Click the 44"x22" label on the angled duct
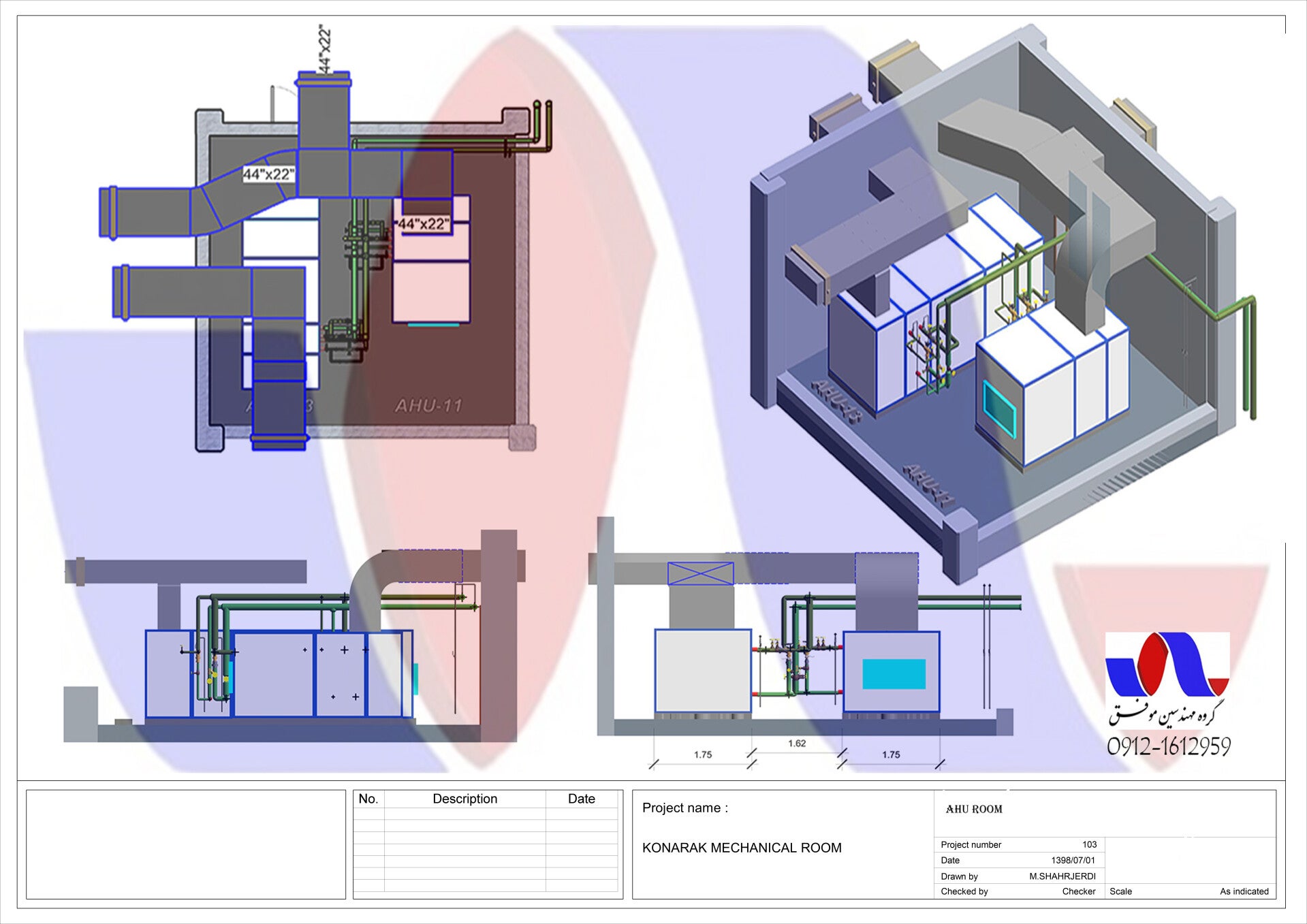Image resolution: width=1307 pixels, height=924 pixels. tap(269, 174)
